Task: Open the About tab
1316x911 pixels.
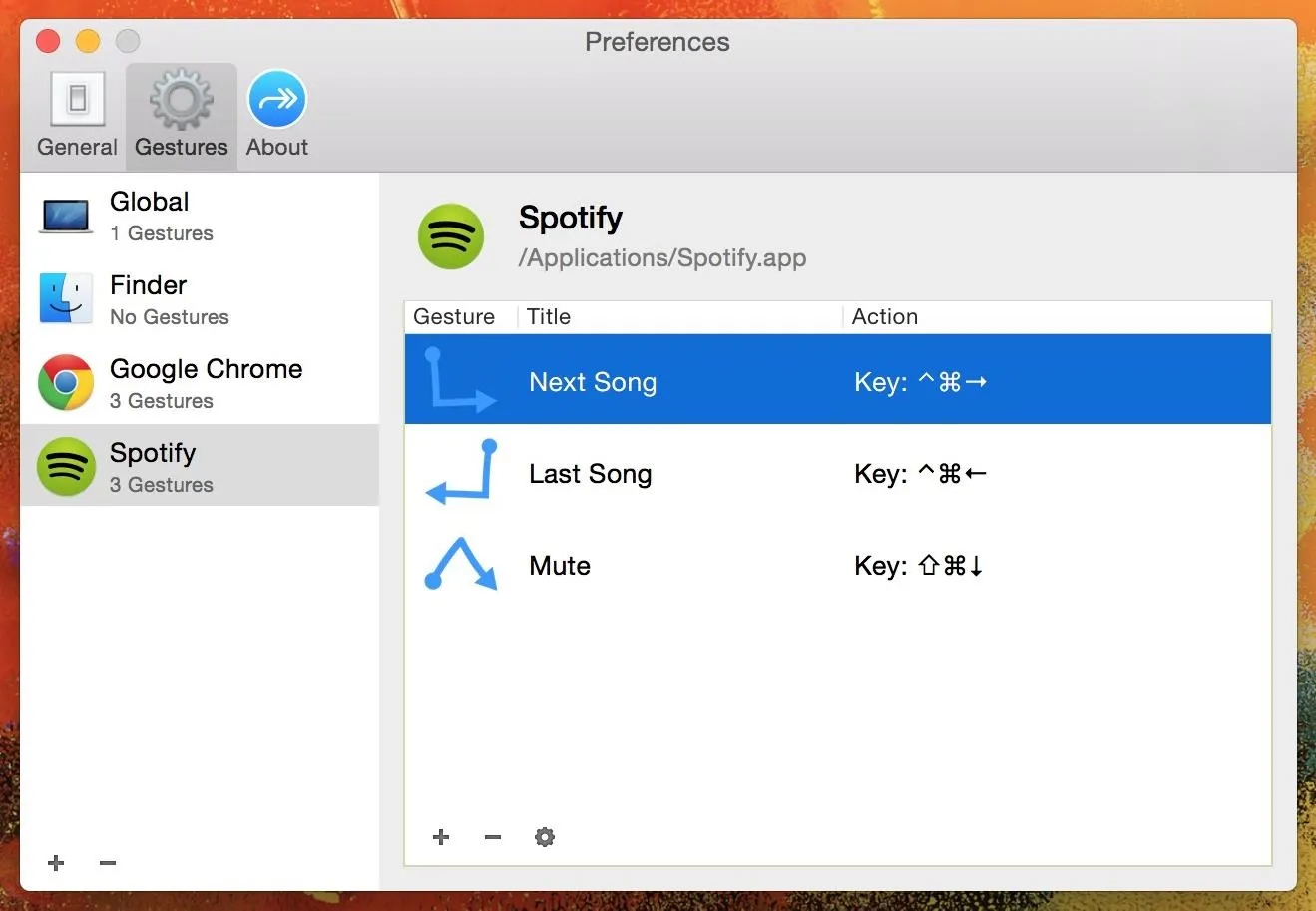Action: 276,116
